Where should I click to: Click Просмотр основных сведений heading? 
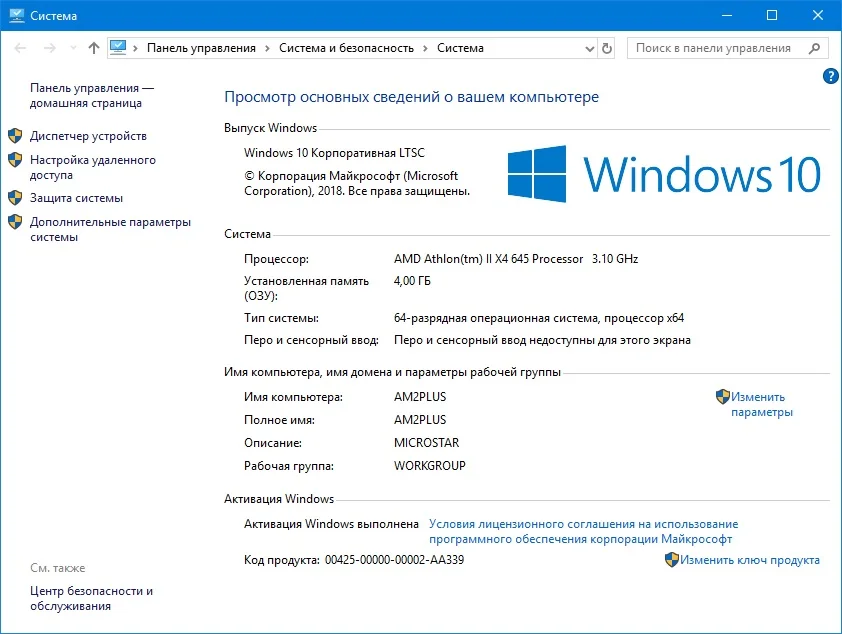411,97
